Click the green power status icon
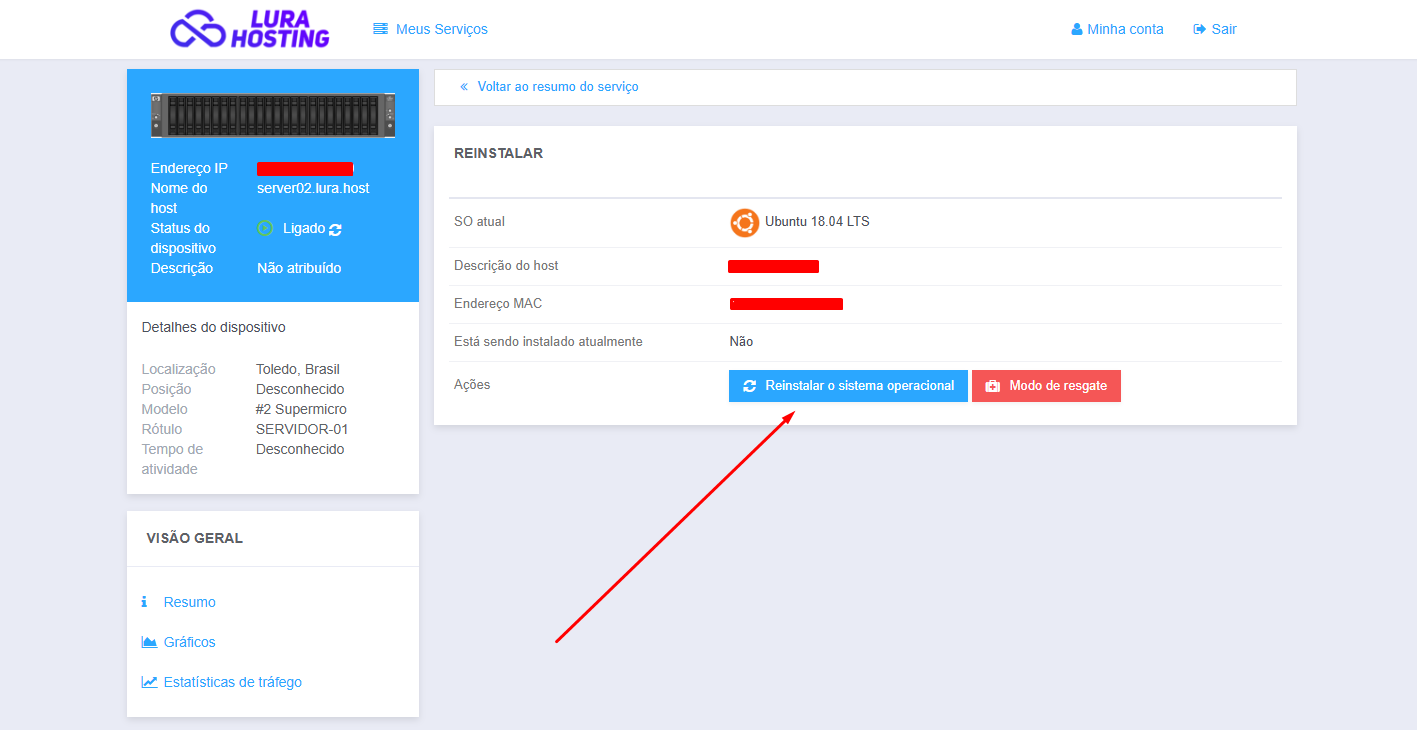The height and width of the screenshot is (730, 1417). click(265, 228)
